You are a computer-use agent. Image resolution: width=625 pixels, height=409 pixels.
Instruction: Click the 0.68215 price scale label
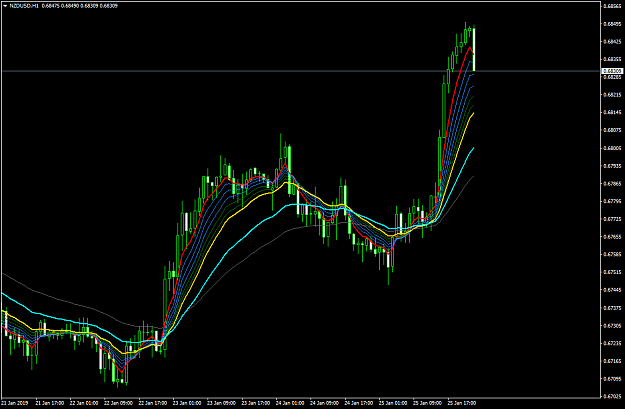pos(613,95)
